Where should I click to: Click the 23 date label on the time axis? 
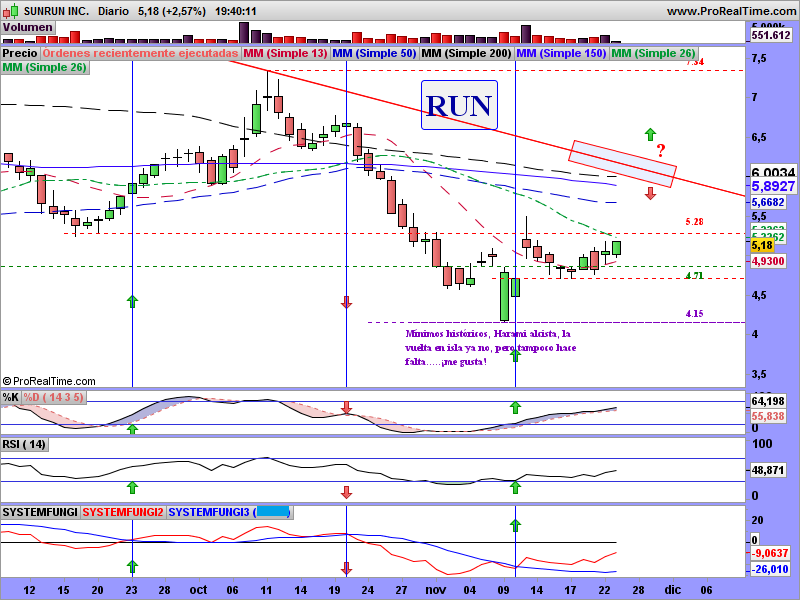point(132,590)
